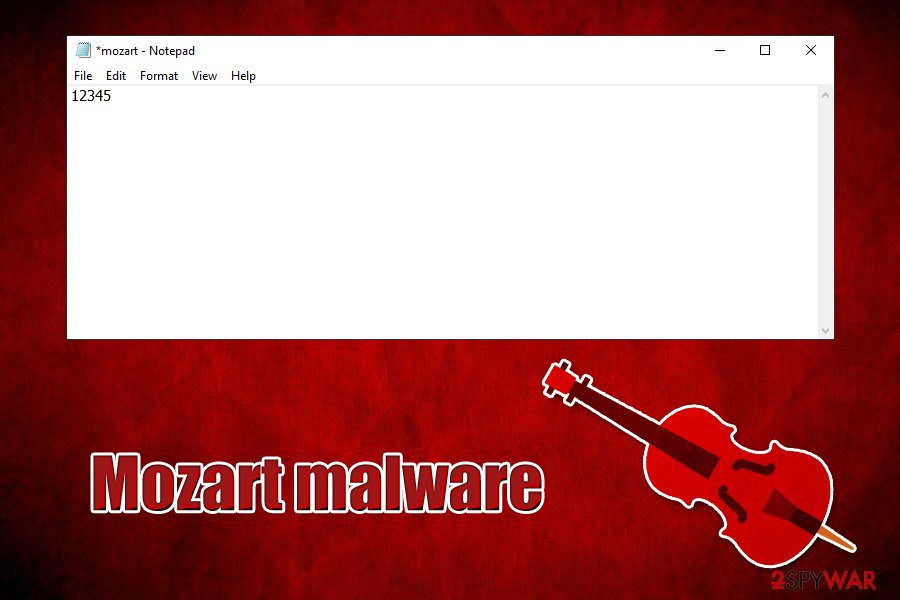Minimize the mozart Notepad window
The image size is (900, 600).
pyautogui.click(x=720, y=51)
